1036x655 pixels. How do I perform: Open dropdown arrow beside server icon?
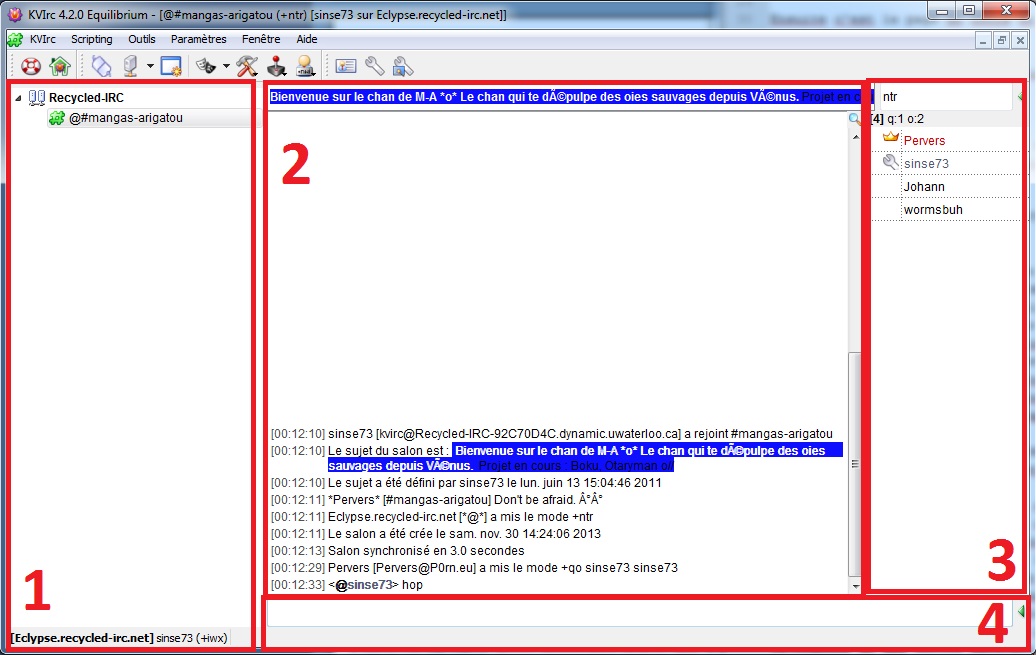(149, 67)
